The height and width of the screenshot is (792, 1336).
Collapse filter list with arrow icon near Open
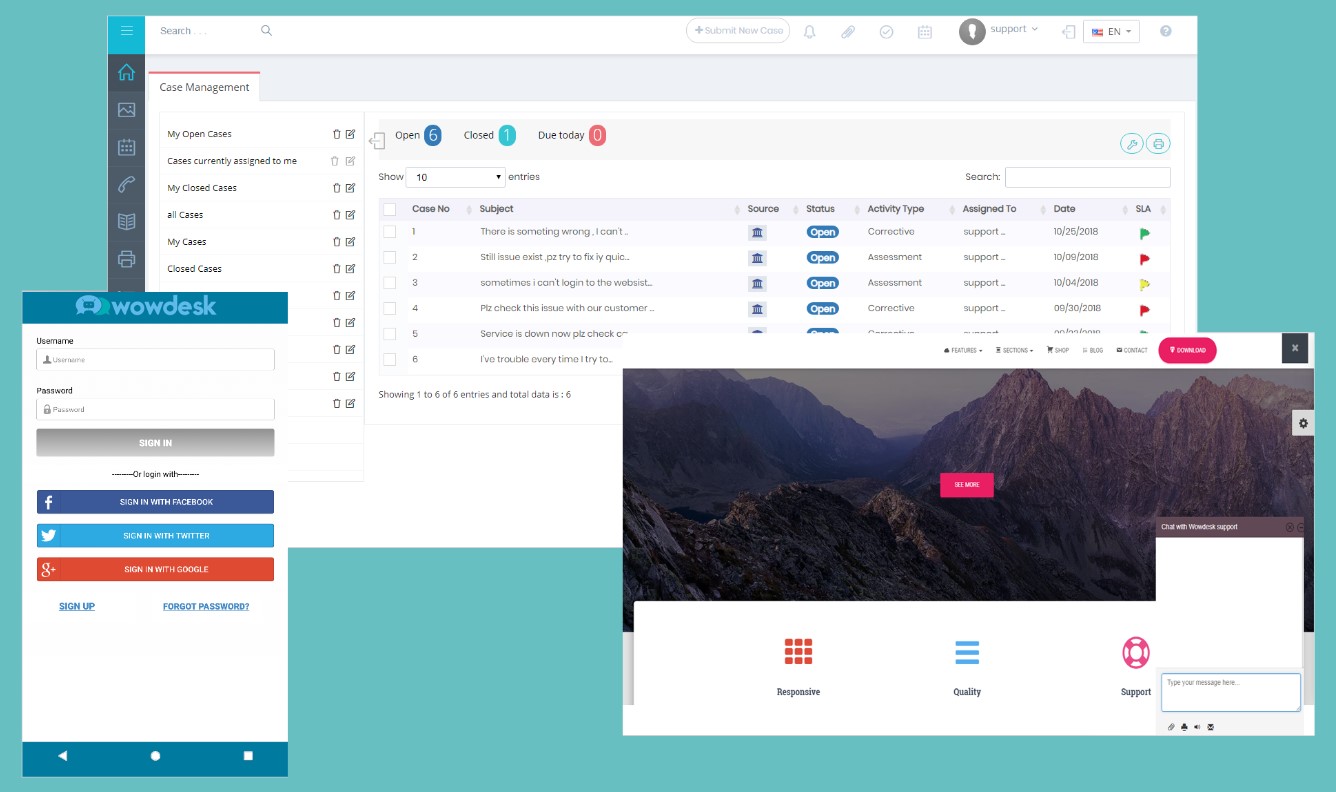coord(377,141)
